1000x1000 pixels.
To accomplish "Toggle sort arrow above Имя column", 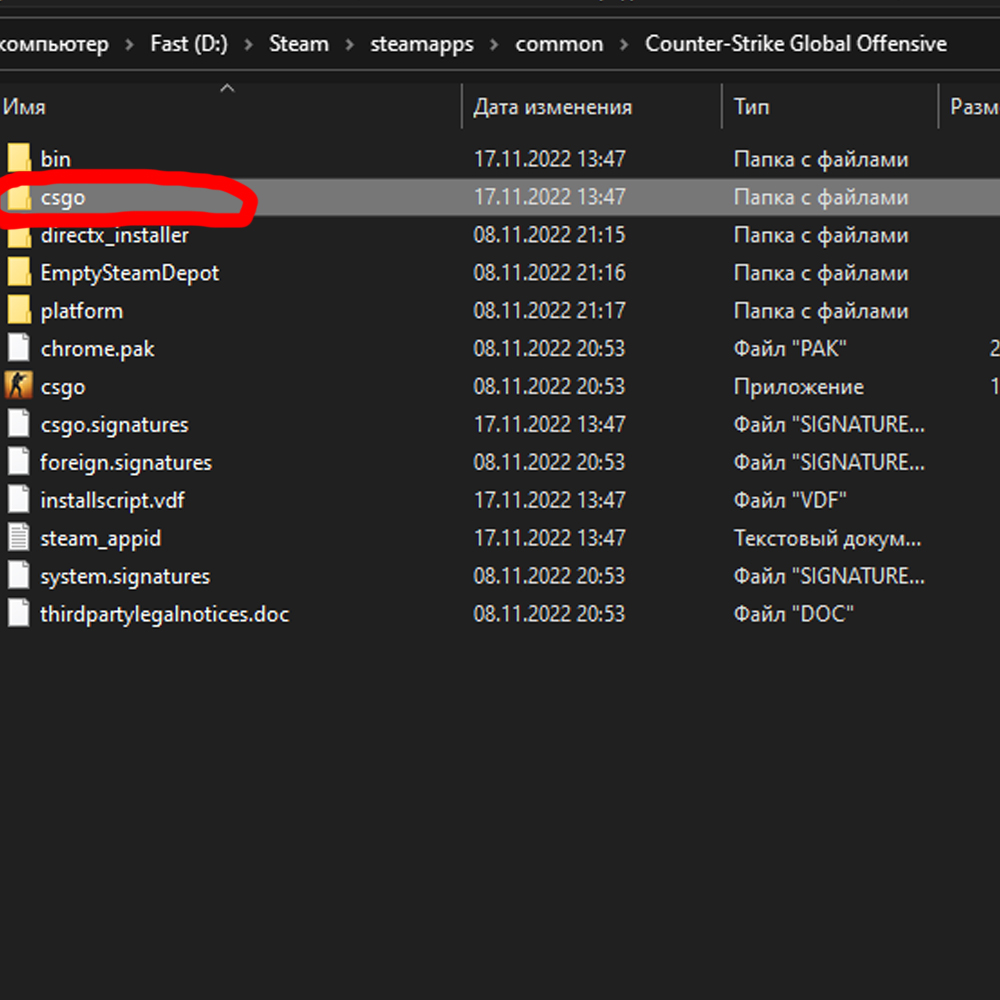I will tap(227, 89).
